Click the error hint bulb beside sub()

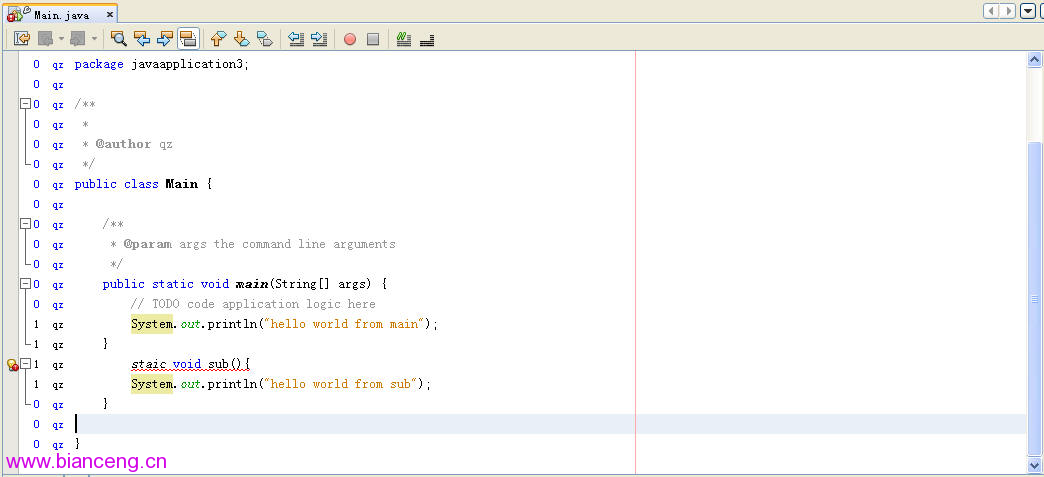(x=12, y=364)
